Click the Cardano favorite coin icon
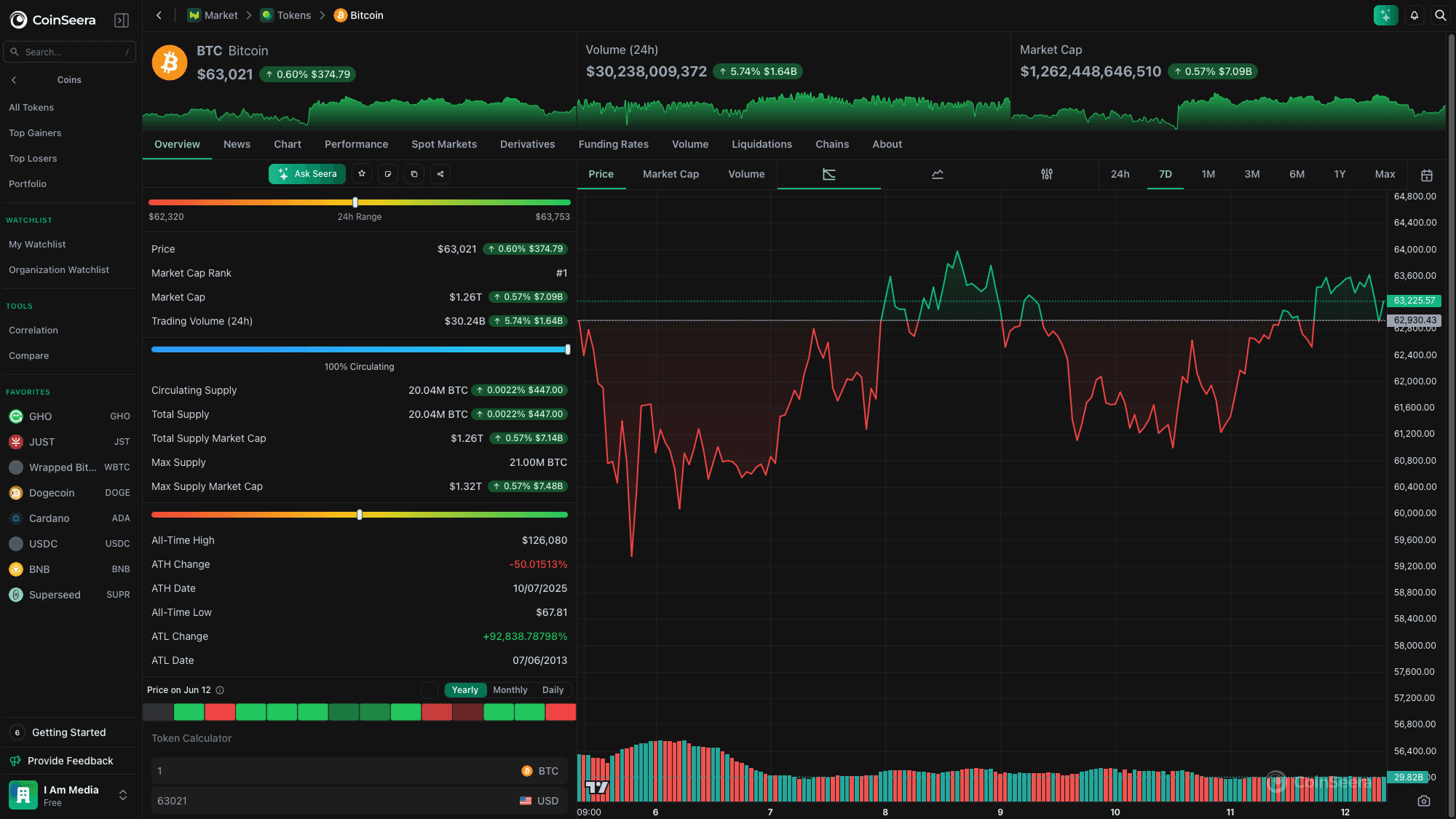The width and height of the screenshot is (1456, 819). click(16, 518)
